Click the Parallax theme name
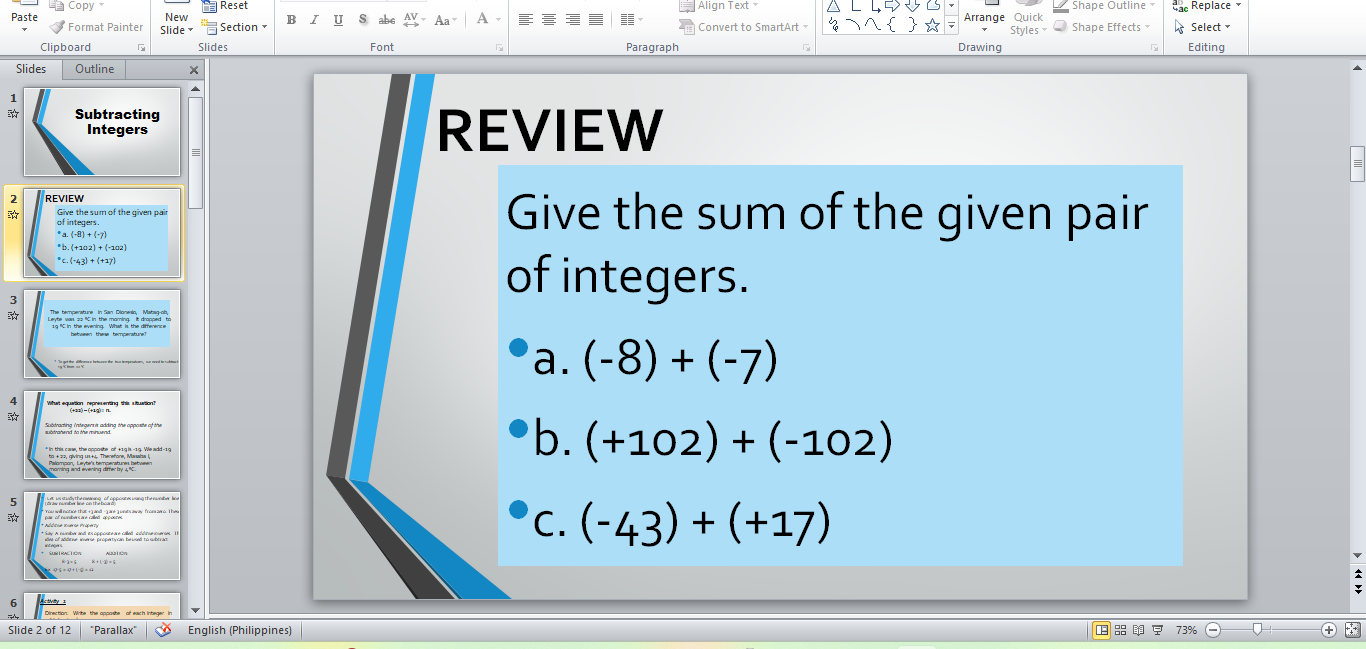The image size is (1366, 649). [113, 630]
